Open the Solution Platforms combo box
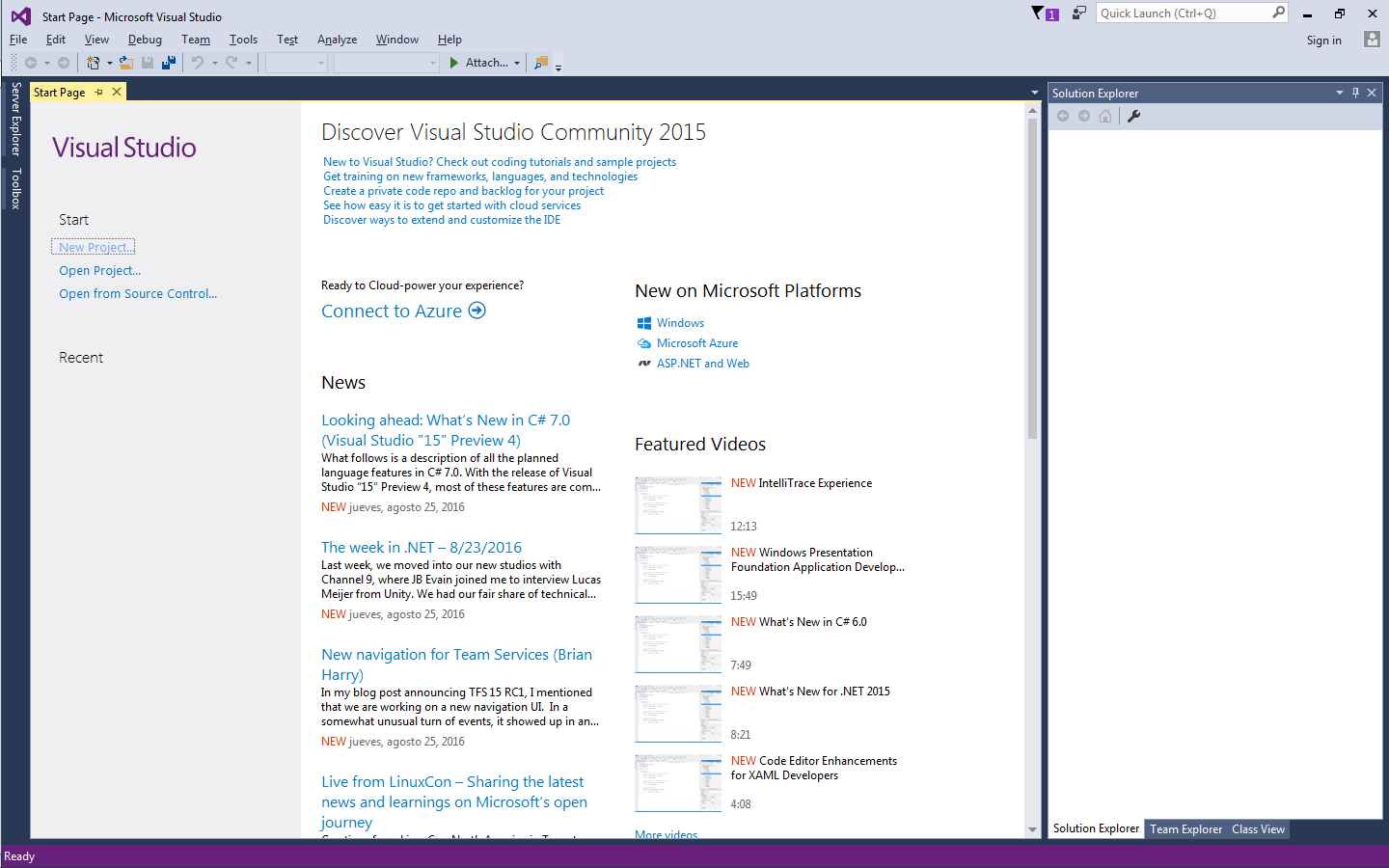 tap(386, 63)
